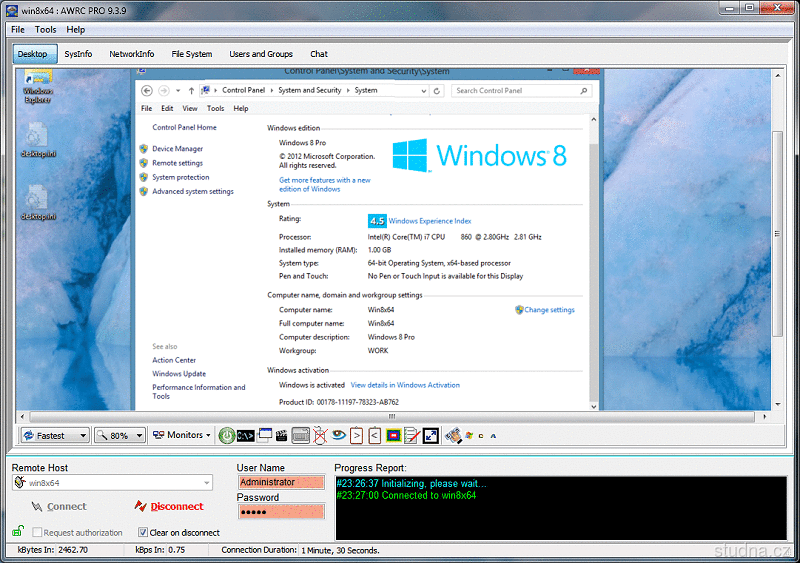Click the User Name input field
The width and height of the screenshot is (800, 563).
point(281,482)
